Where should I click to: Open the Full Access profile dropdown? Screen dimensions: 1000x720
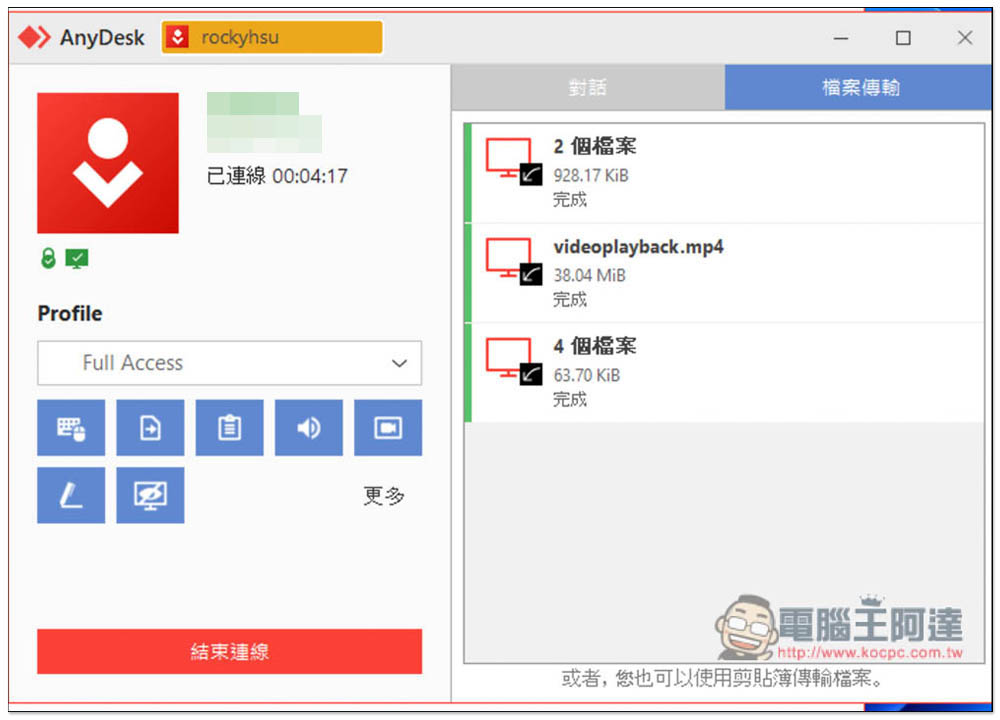click(230, 363)
